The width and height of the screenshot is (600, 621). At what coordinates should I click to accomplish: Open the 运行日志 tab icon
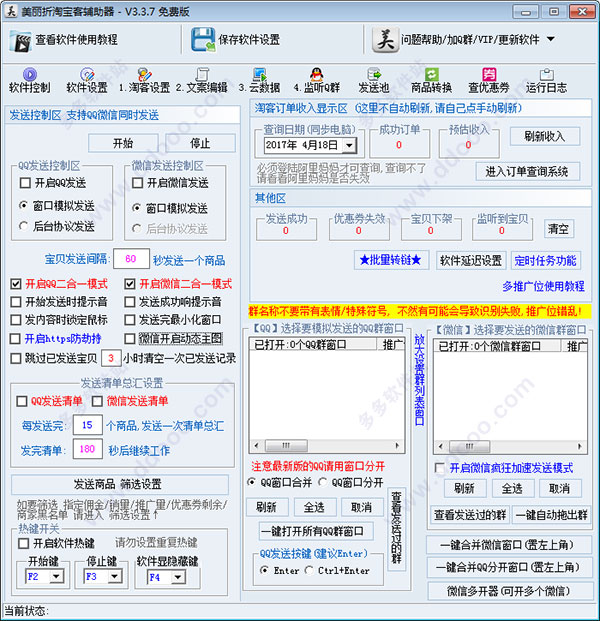[547, 74]
